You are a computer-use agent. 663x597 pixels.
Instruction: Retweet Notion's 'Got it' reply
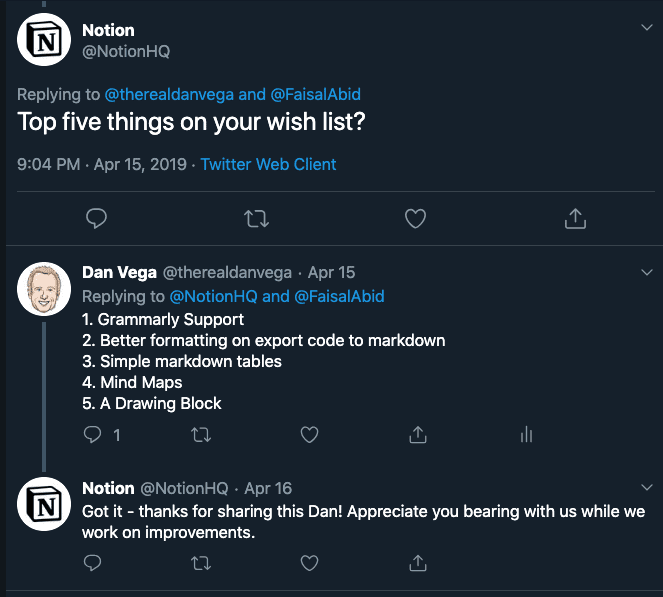tap(201, 564)
